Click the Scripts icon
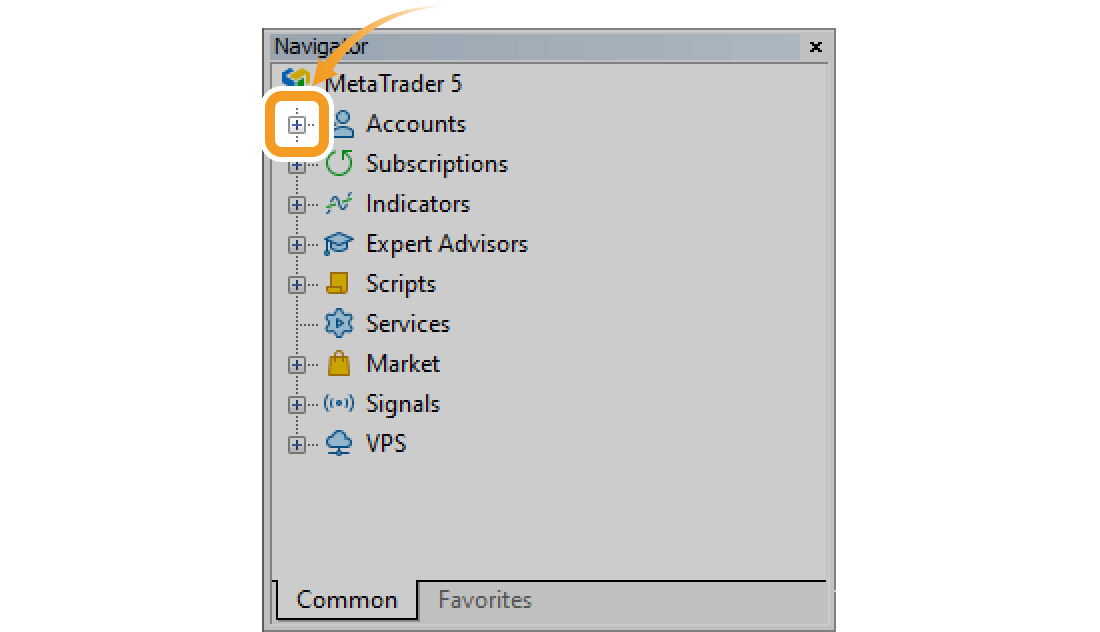Image resolution: width=1100 pixels, height=632 pixels. tap(339, 284)
